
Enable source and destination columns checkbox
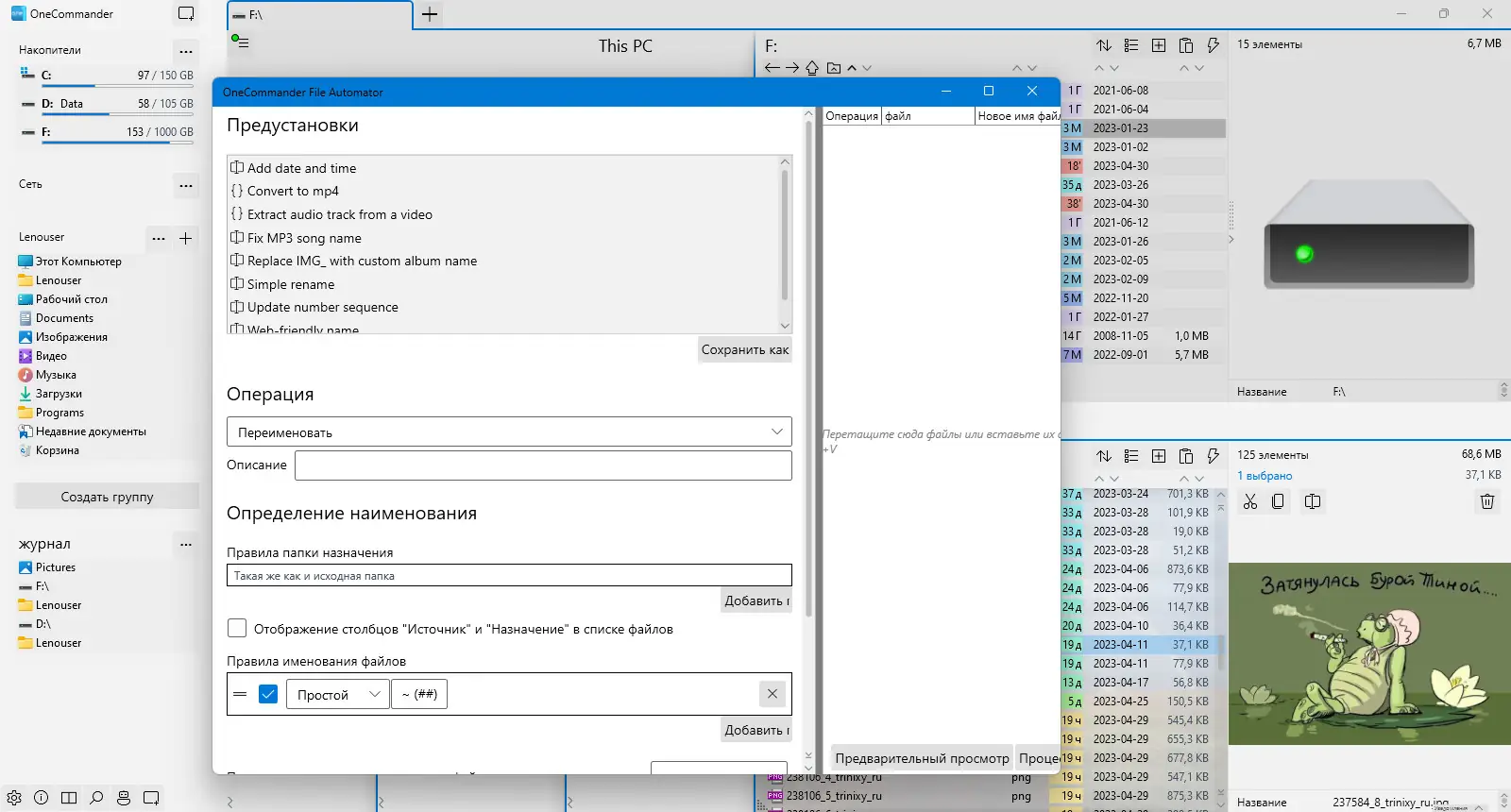(237, 629)
